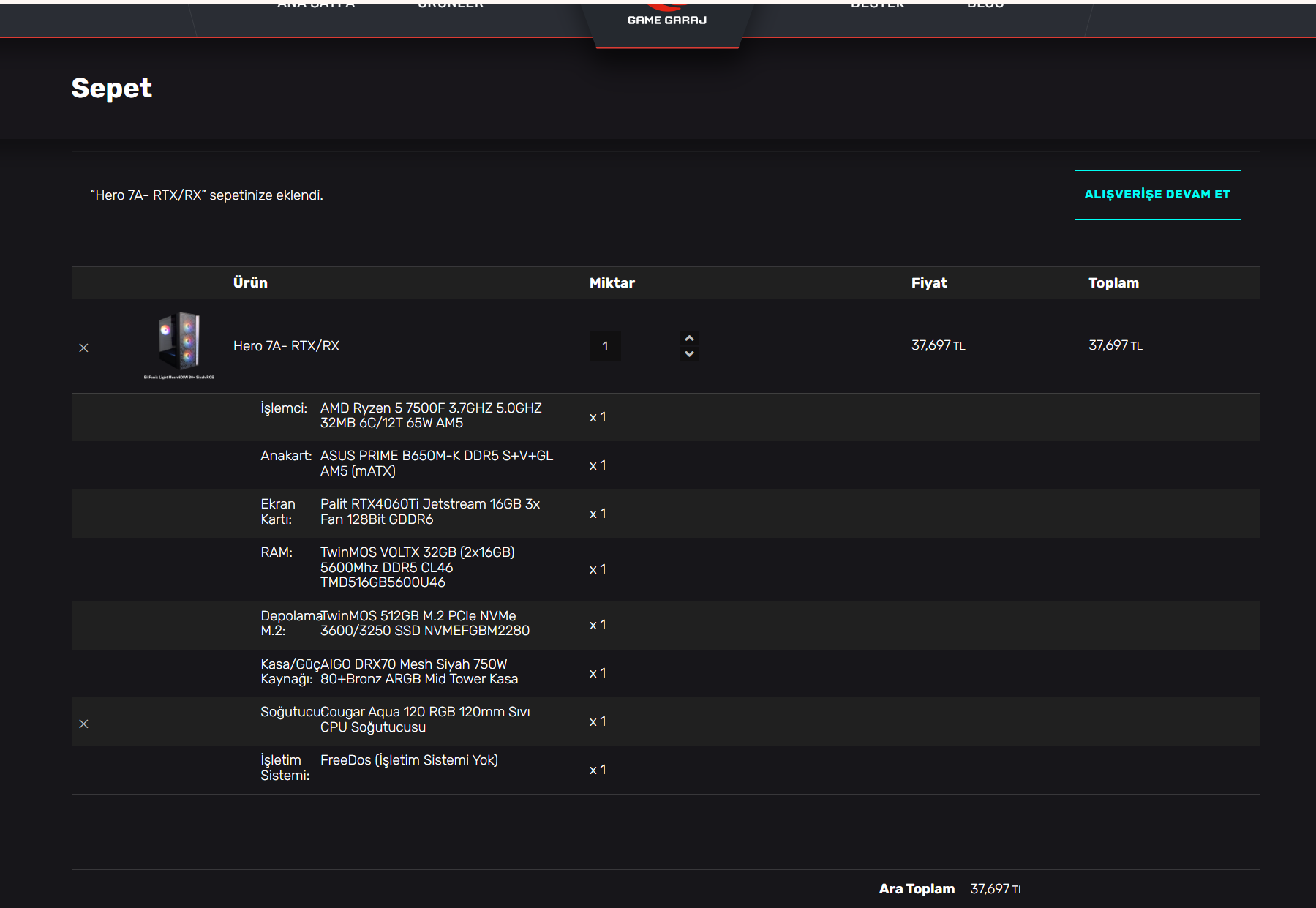Click the Palit RTX4060Ti Jetstream text

tap(430, 511)
